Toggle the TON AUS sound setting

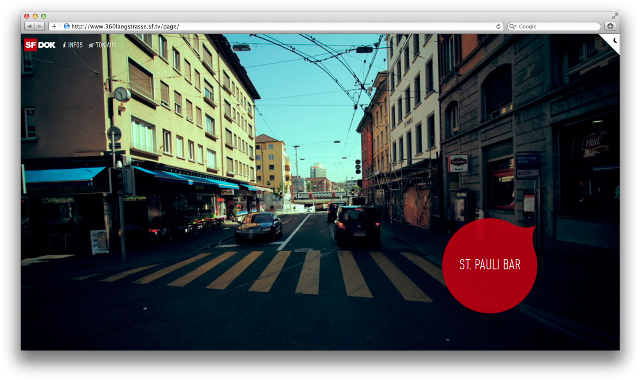(x=103, y=45)
